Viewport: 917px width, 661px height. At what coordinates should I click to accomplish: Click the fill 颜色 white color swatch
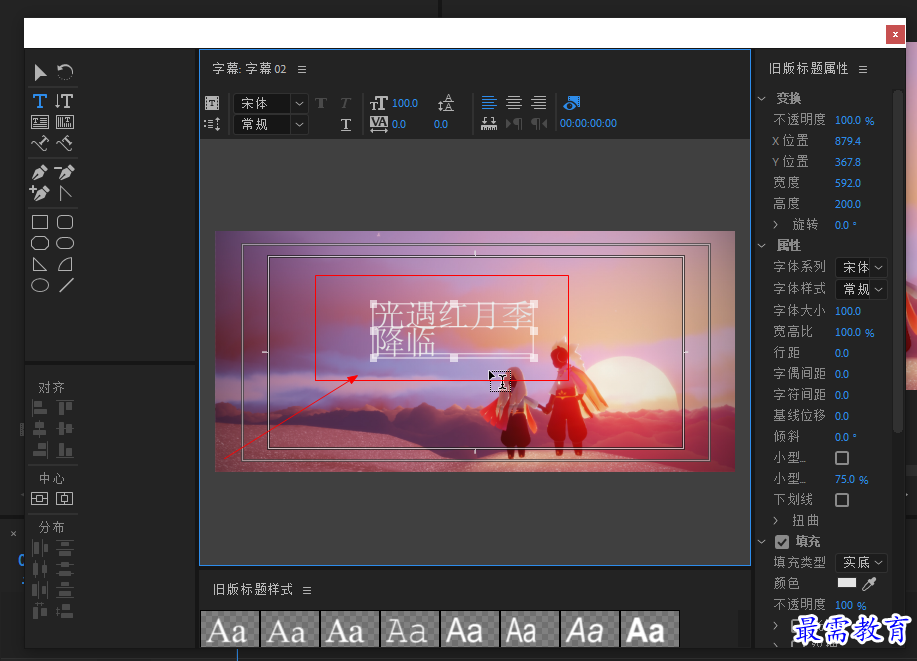(x=847, y=583)
